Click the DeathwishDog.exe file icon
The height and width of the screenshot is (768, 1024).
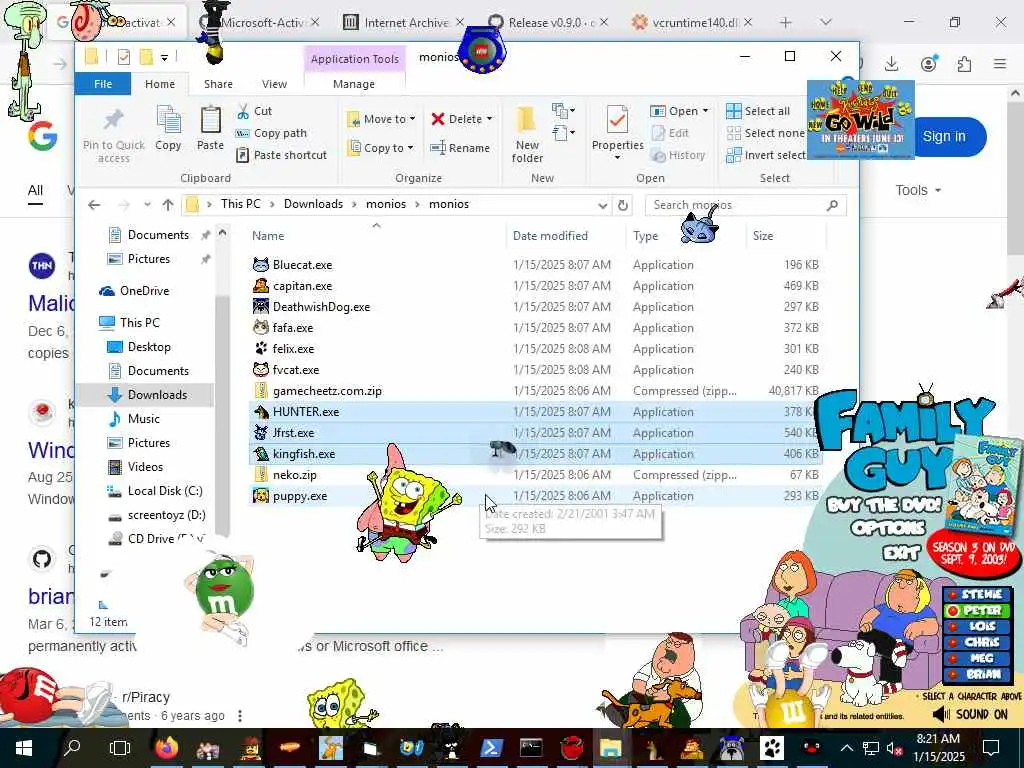(261, 307)
